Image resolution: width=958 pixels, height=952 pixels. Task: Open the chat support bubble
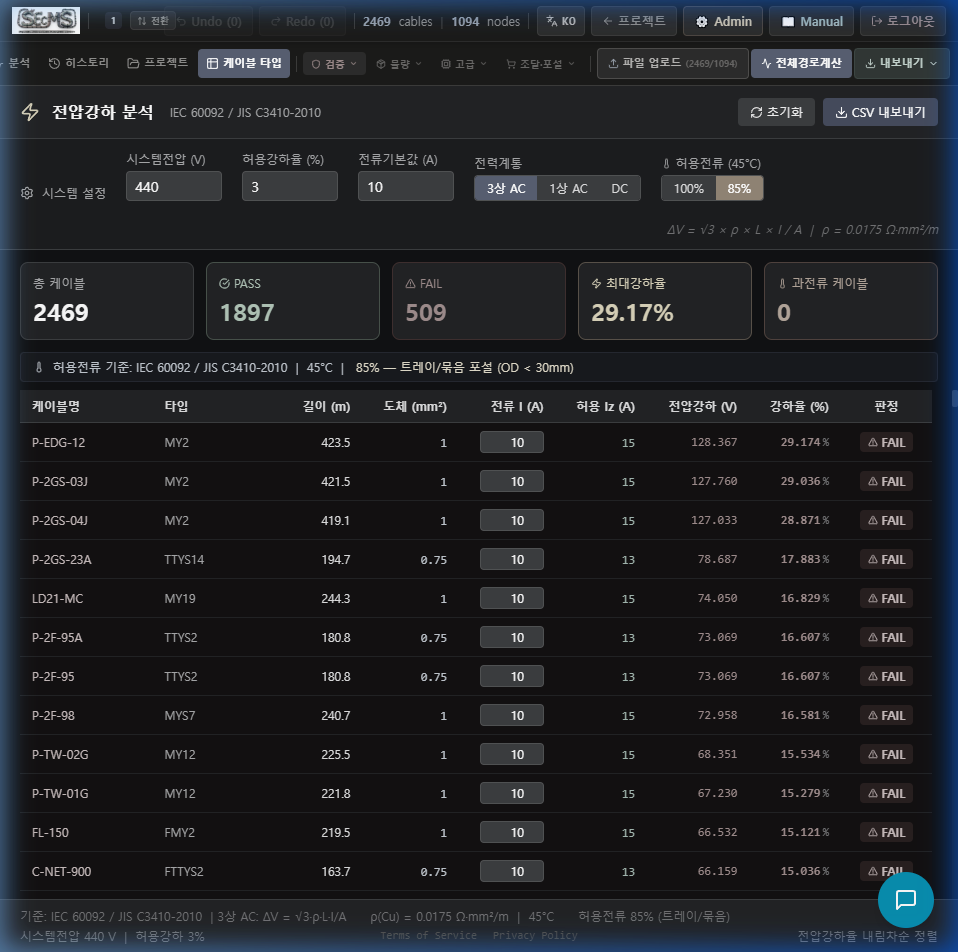point(905,899)
